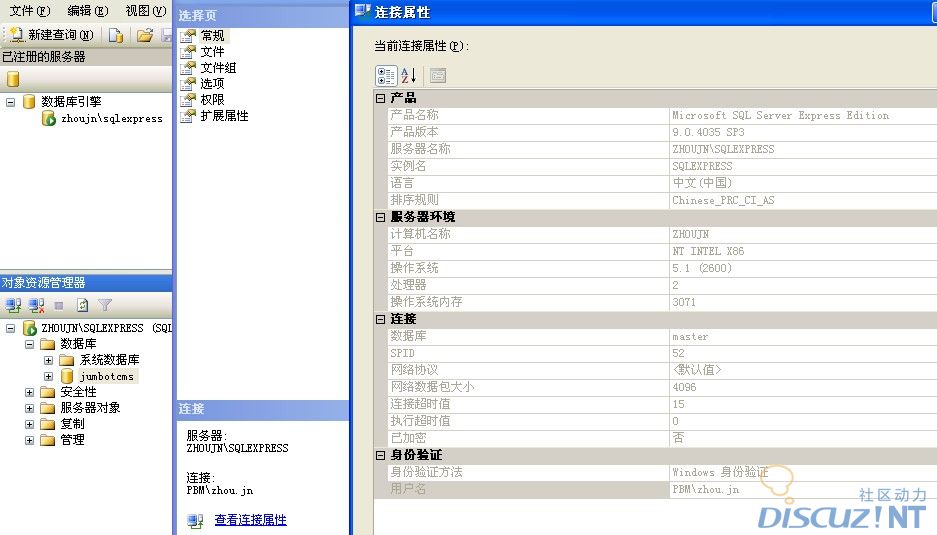Click the 查看连接属性 link

point(250,520)
